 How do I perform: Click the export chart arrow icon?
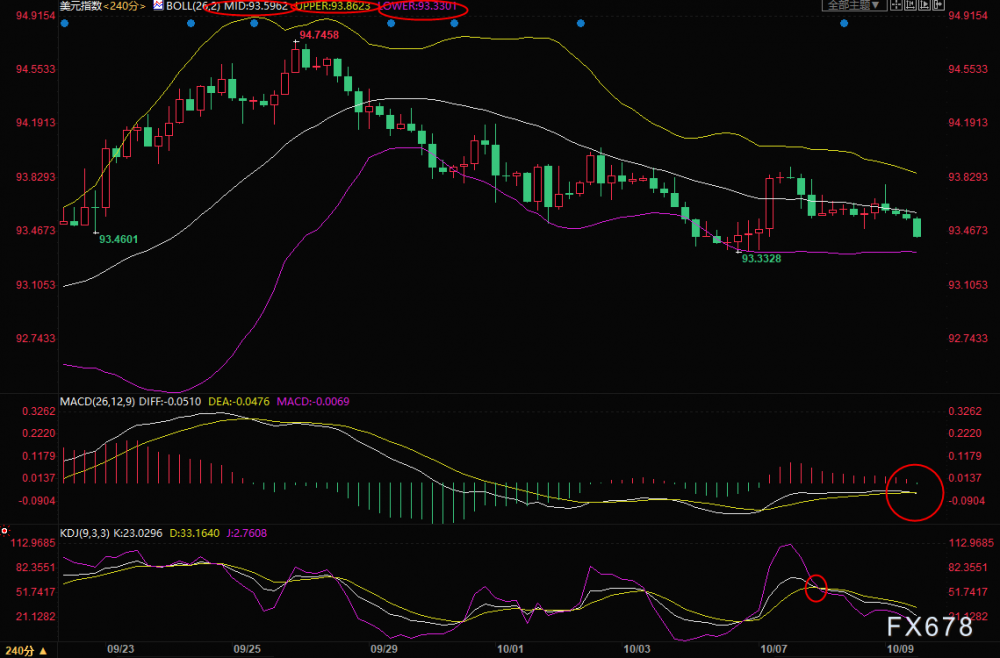tap(938, 5)
